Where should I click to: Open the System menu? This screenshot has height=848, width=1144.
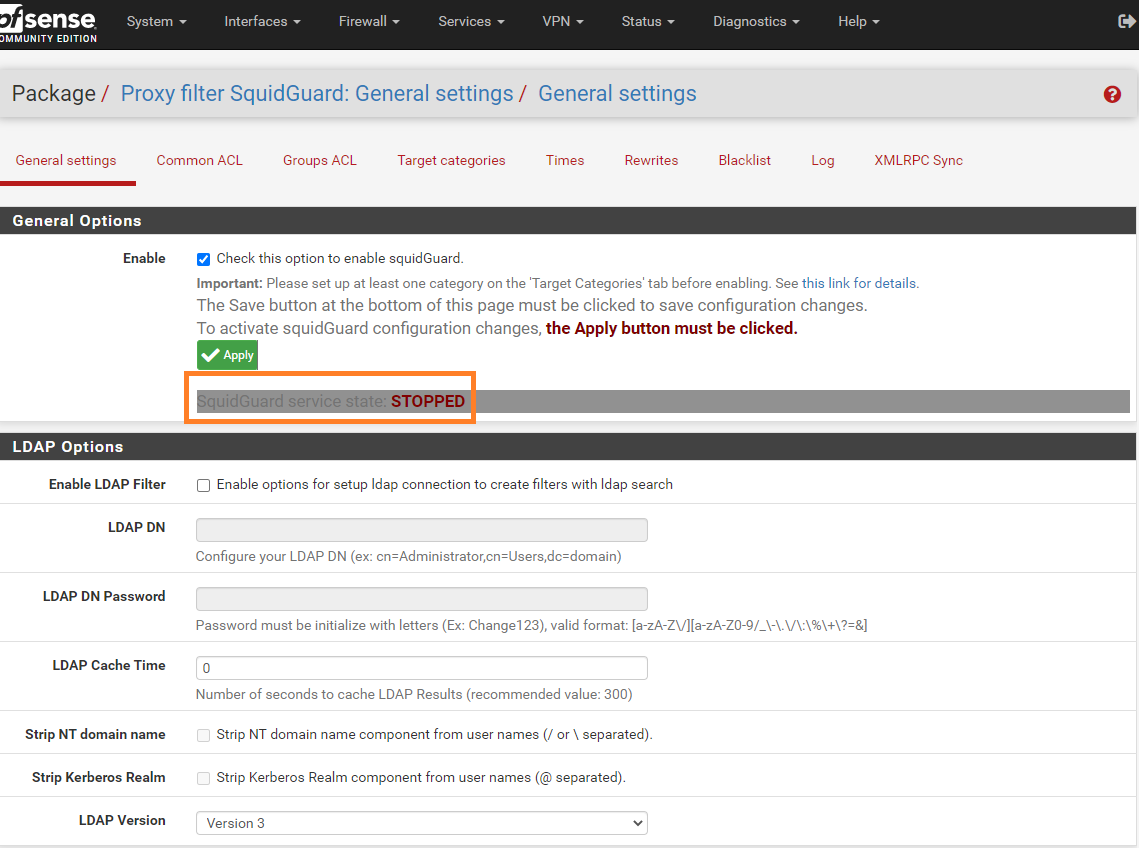[156, 21]
